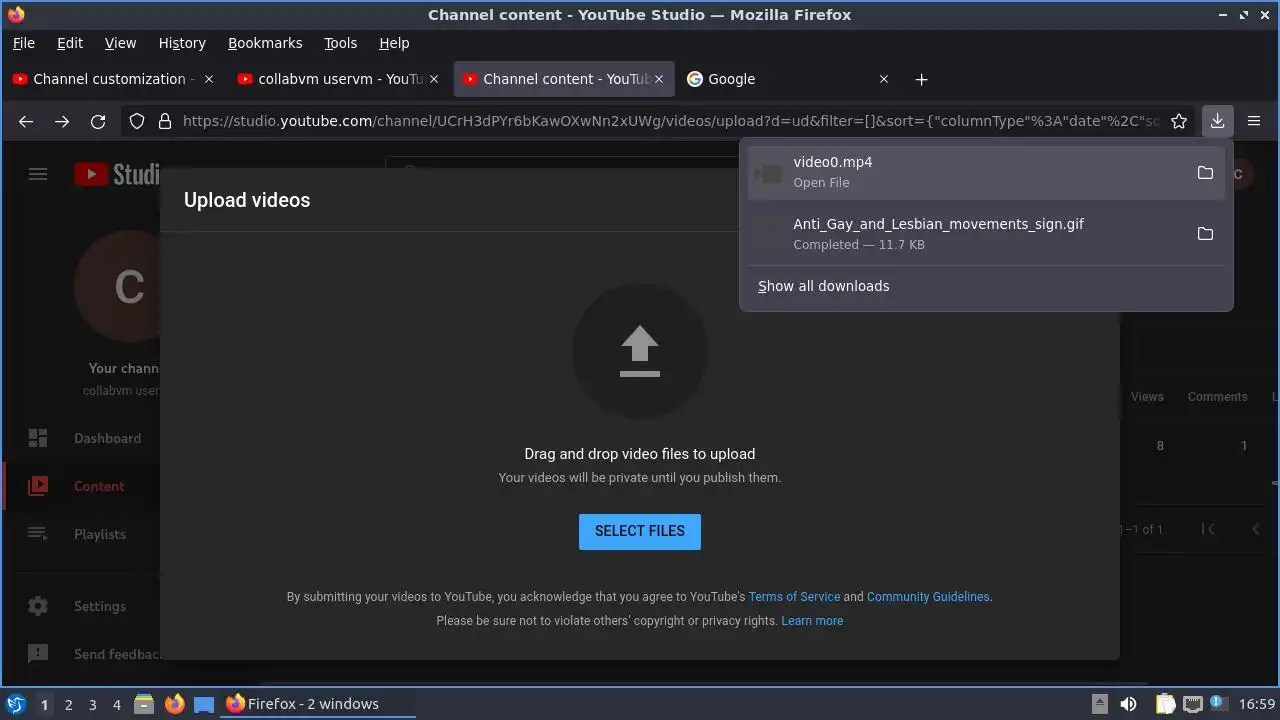This screenshot has height=720, width=1280.
Task: Close the Channel content tab
Action: (x=658, y=79)
